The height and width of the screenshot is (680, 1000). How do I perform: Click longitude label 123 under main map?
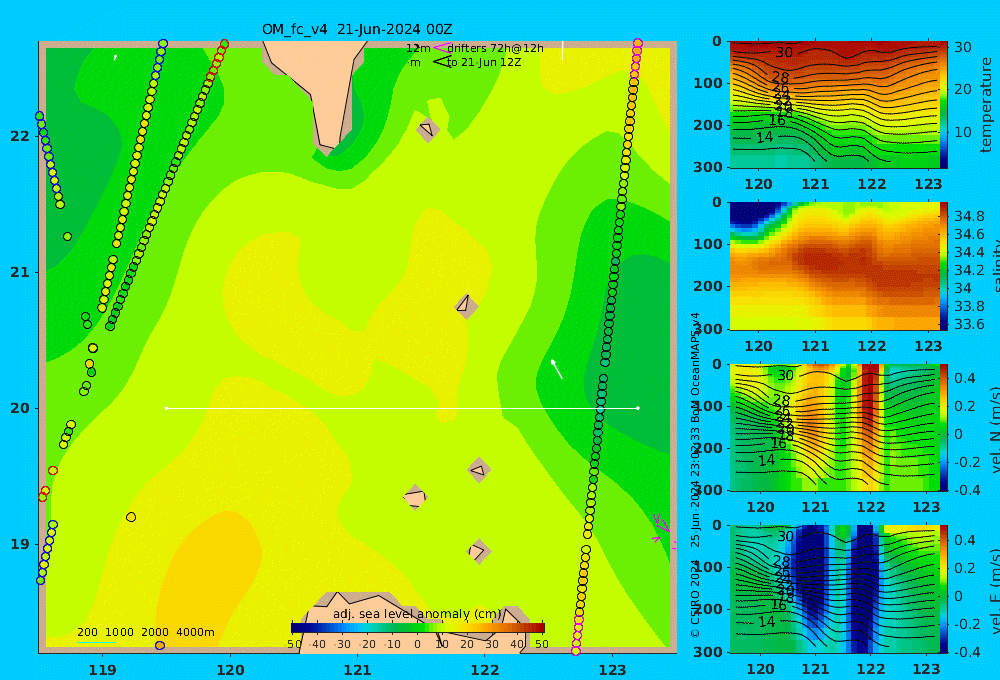(x=612, y=670)
